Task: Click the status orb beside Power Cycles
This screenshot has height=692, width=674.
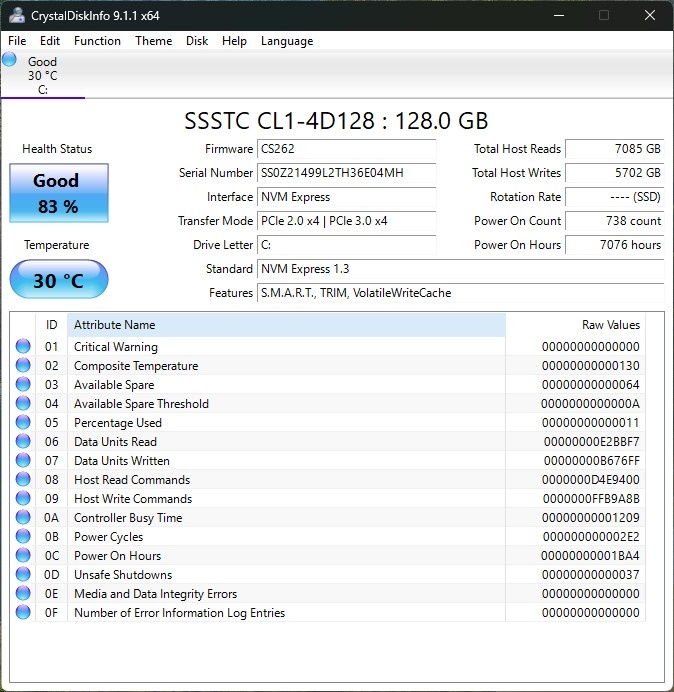Action: point(23,537)
